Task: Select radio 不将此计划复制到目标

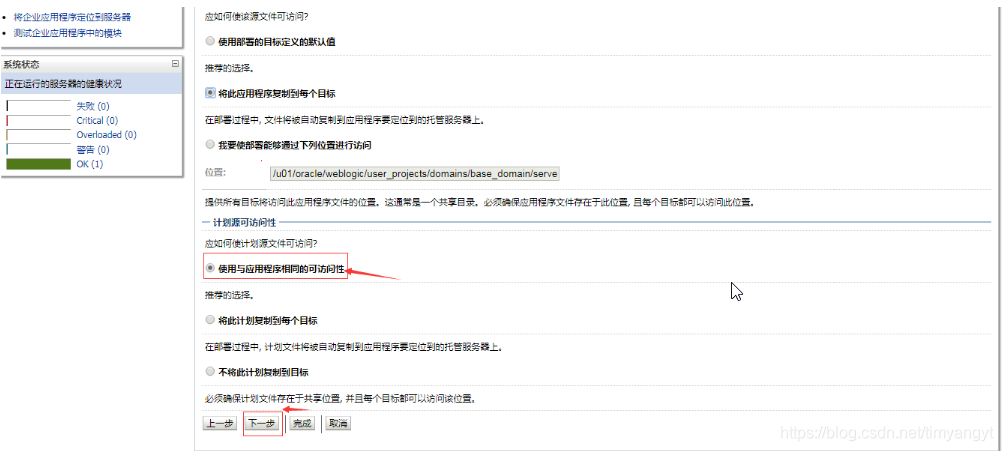Action: coord(210,371)
